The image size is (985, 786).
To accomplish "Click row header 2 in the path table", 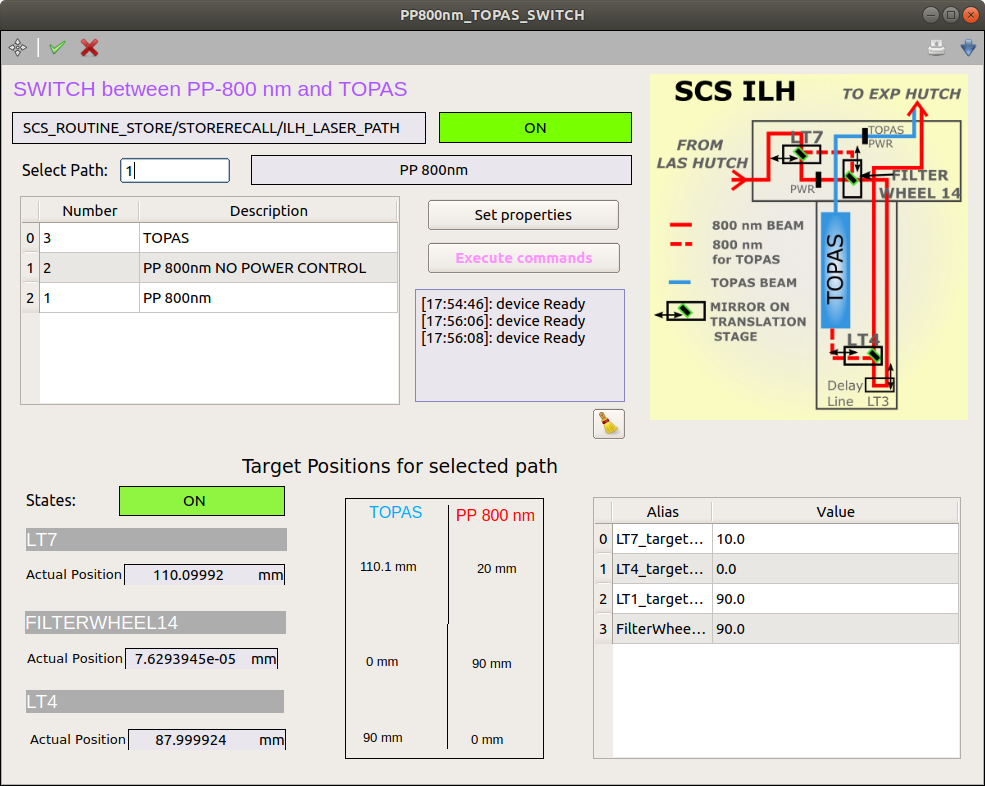I will [30, 298].
